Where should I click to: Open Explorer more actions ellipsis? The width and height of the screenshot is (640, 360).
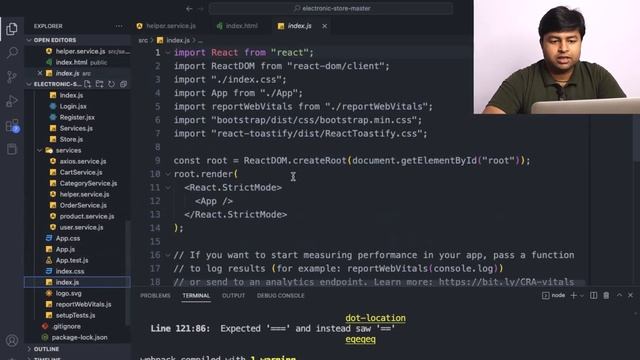point(119,26)
